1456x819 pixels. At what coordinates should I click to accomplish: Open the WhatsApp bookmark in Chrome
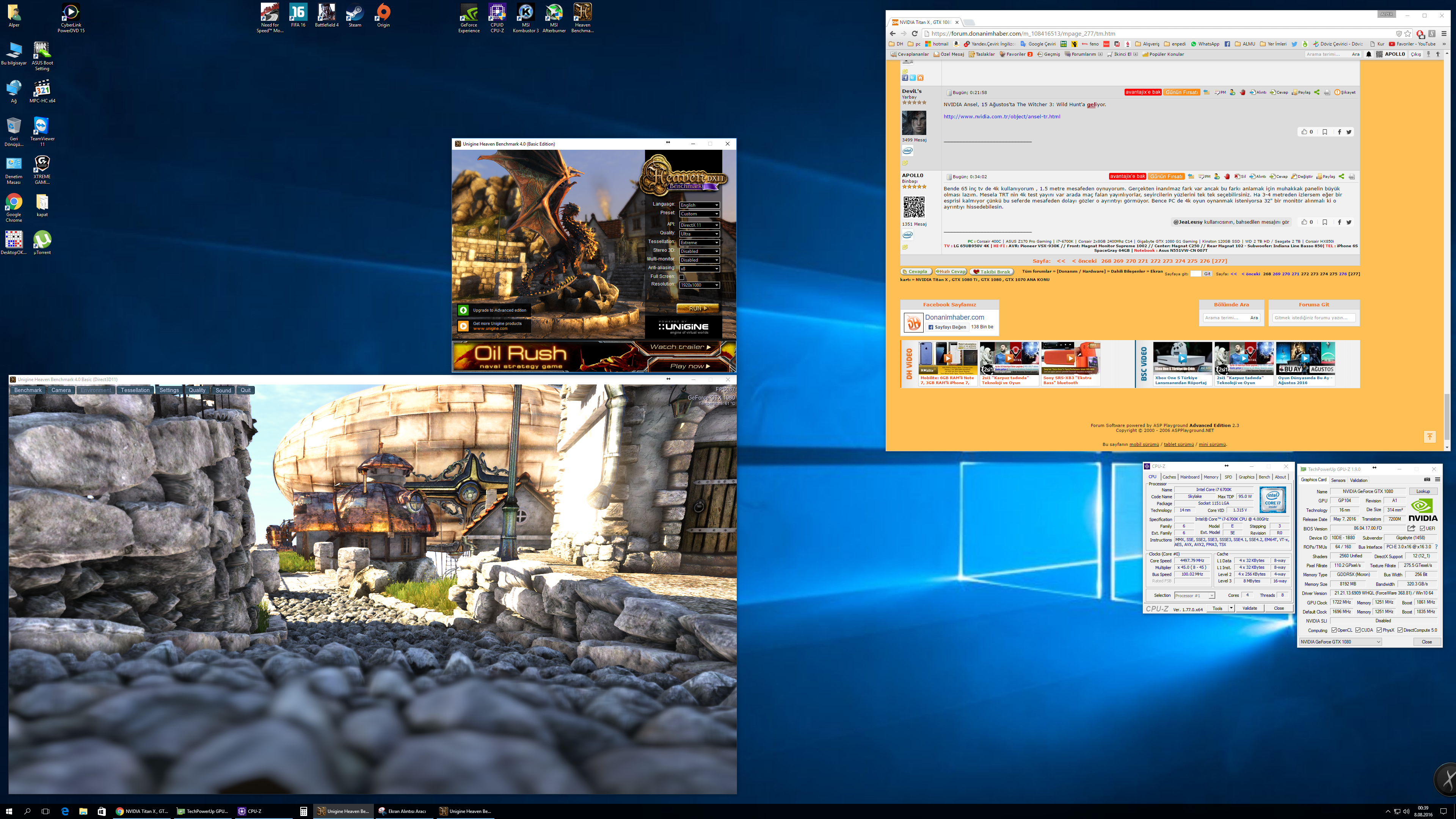[x=1205, y=44]
